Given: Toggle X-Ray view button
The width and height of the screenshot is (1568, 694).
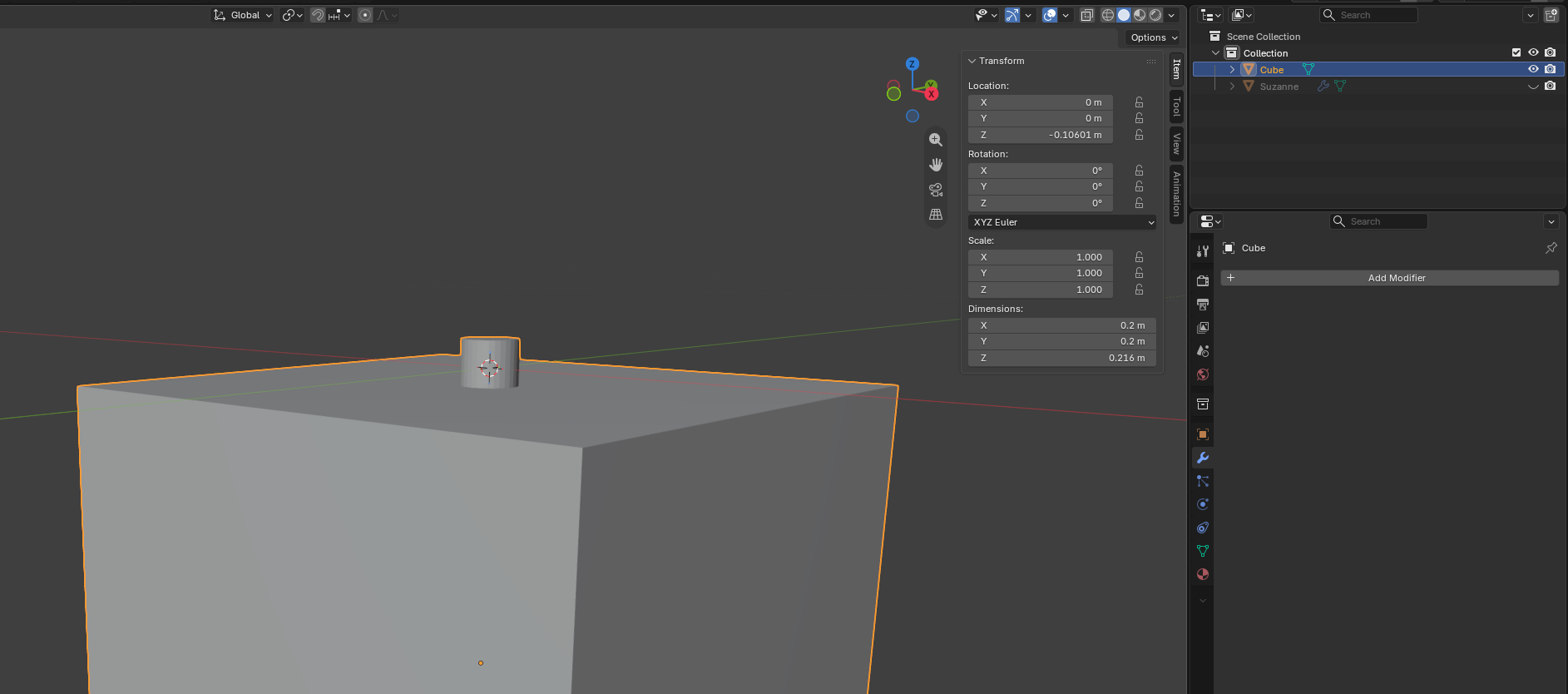Looking at the screenshot, I should (x=1087, y=15).
